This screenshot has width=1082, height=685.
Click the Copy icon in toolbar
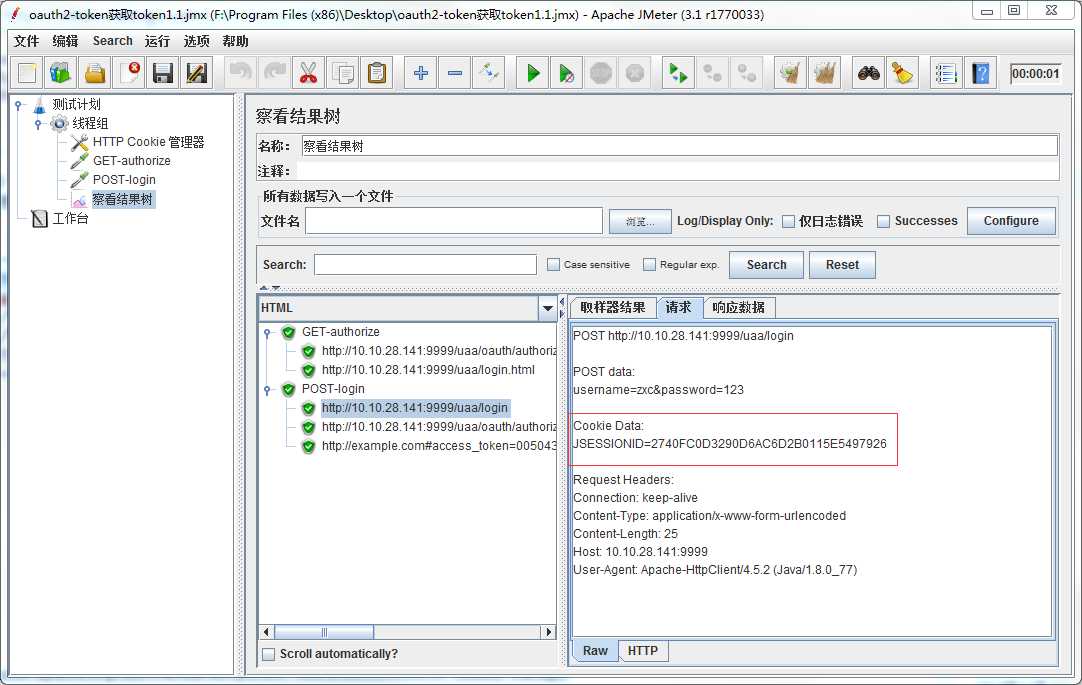click(x=343, y=72)
